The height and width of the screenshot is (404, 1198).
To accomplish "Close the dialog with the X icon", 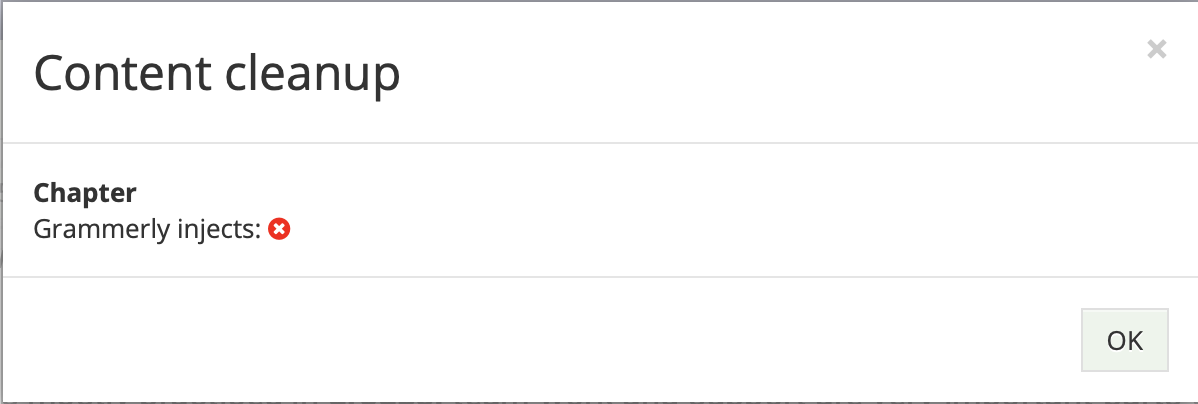I will click(1157, 50).
